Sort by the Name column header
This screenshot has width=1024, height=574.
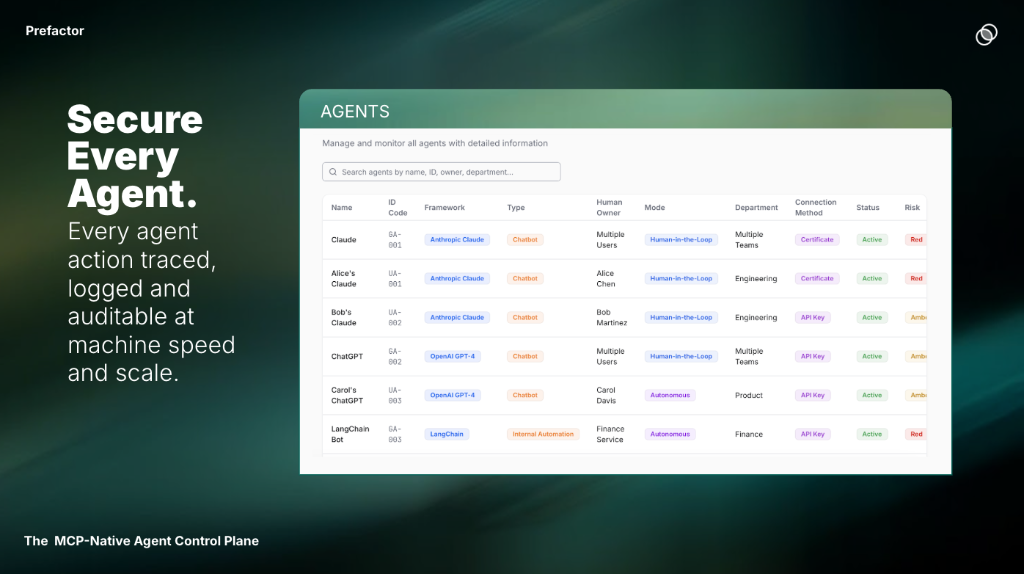point(342,208)
